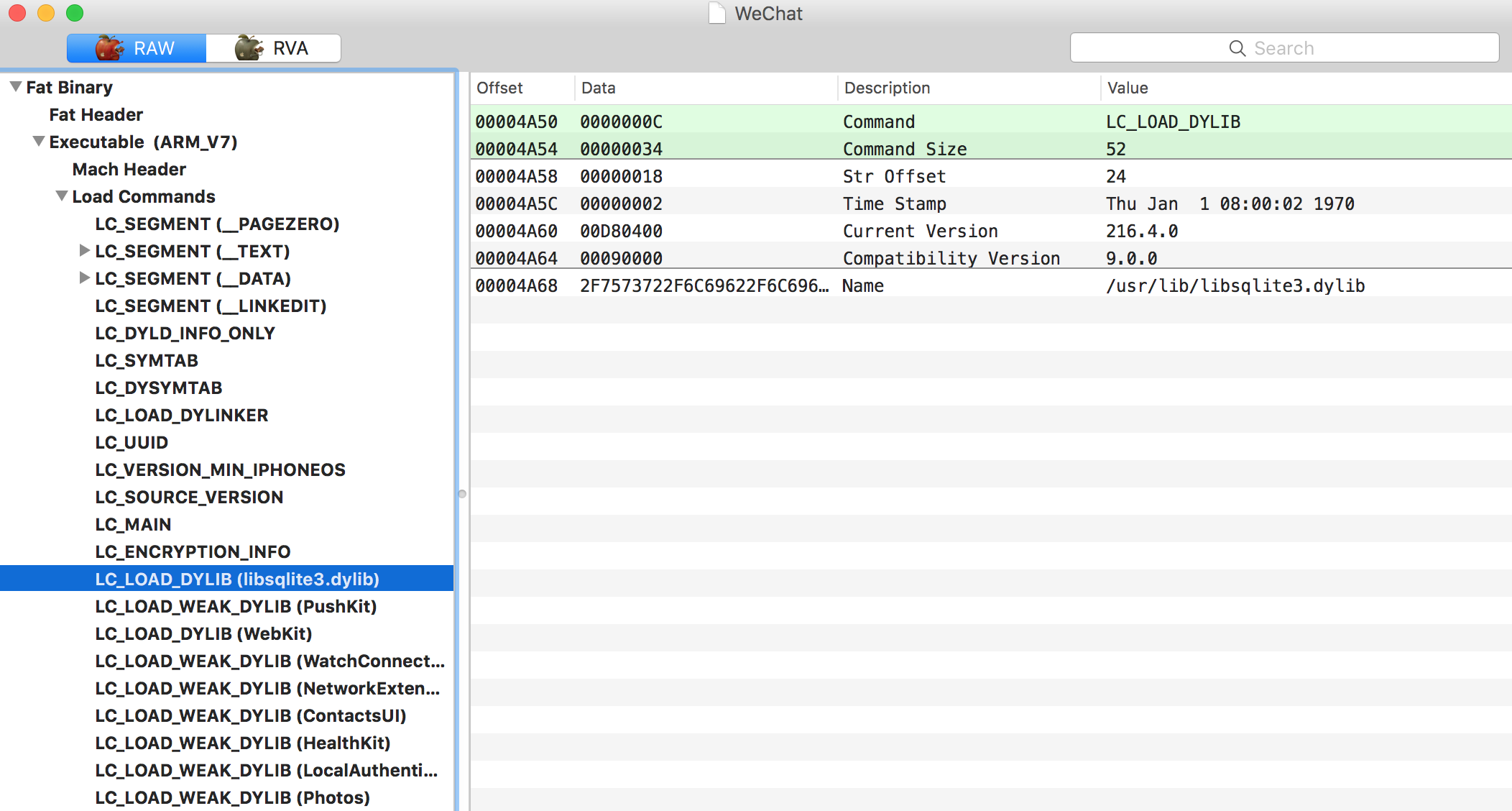Collapse the Executable (ARM_V7) node
1512x811 pixels.
[39, 142]
